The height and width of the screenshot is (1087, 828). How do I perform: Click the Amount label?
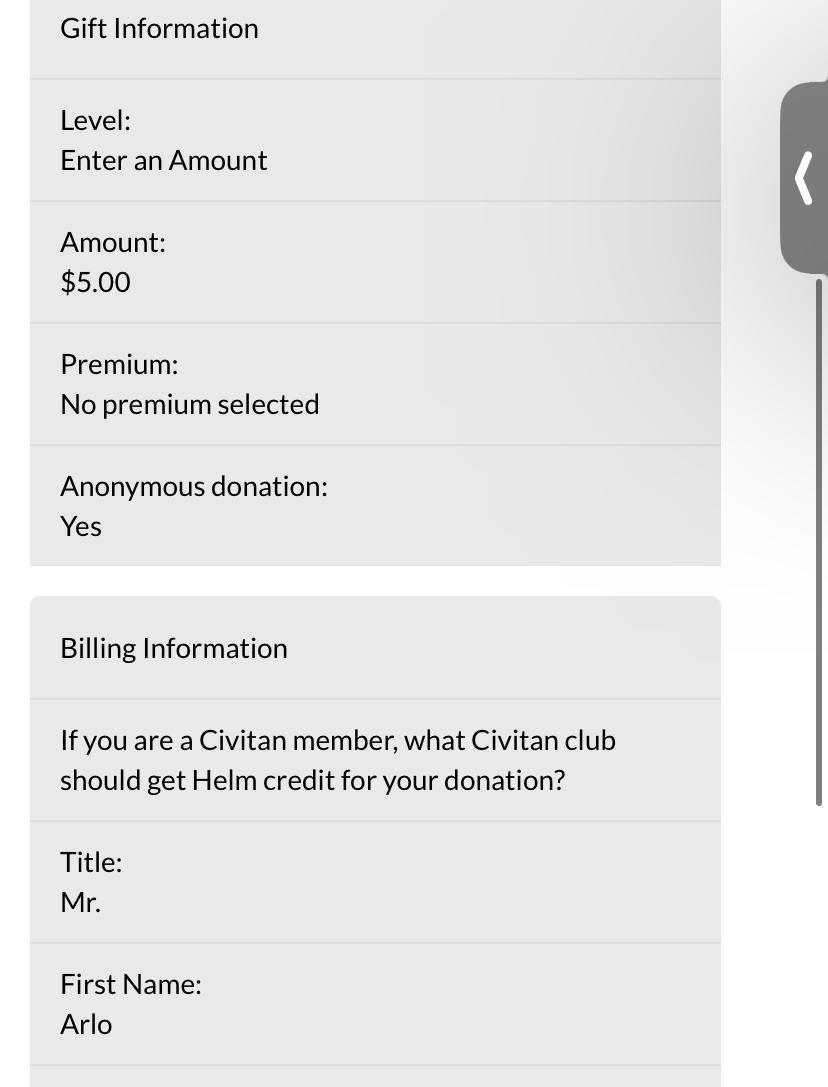tap(113, 242)
